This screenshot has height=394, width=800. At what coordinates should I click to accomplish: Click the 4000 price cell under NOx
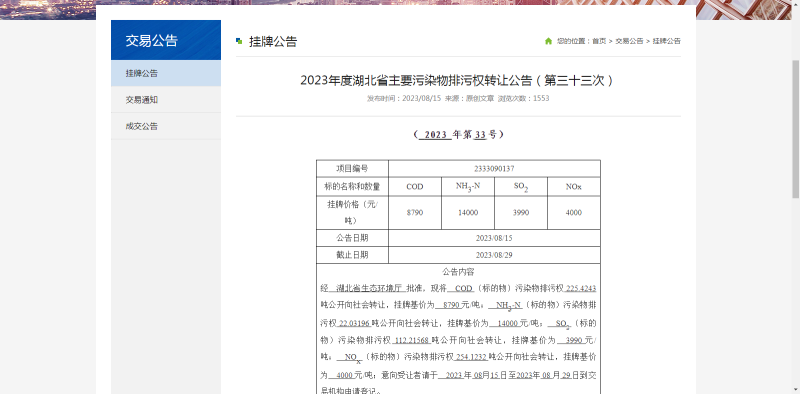[x=573, y=213]
